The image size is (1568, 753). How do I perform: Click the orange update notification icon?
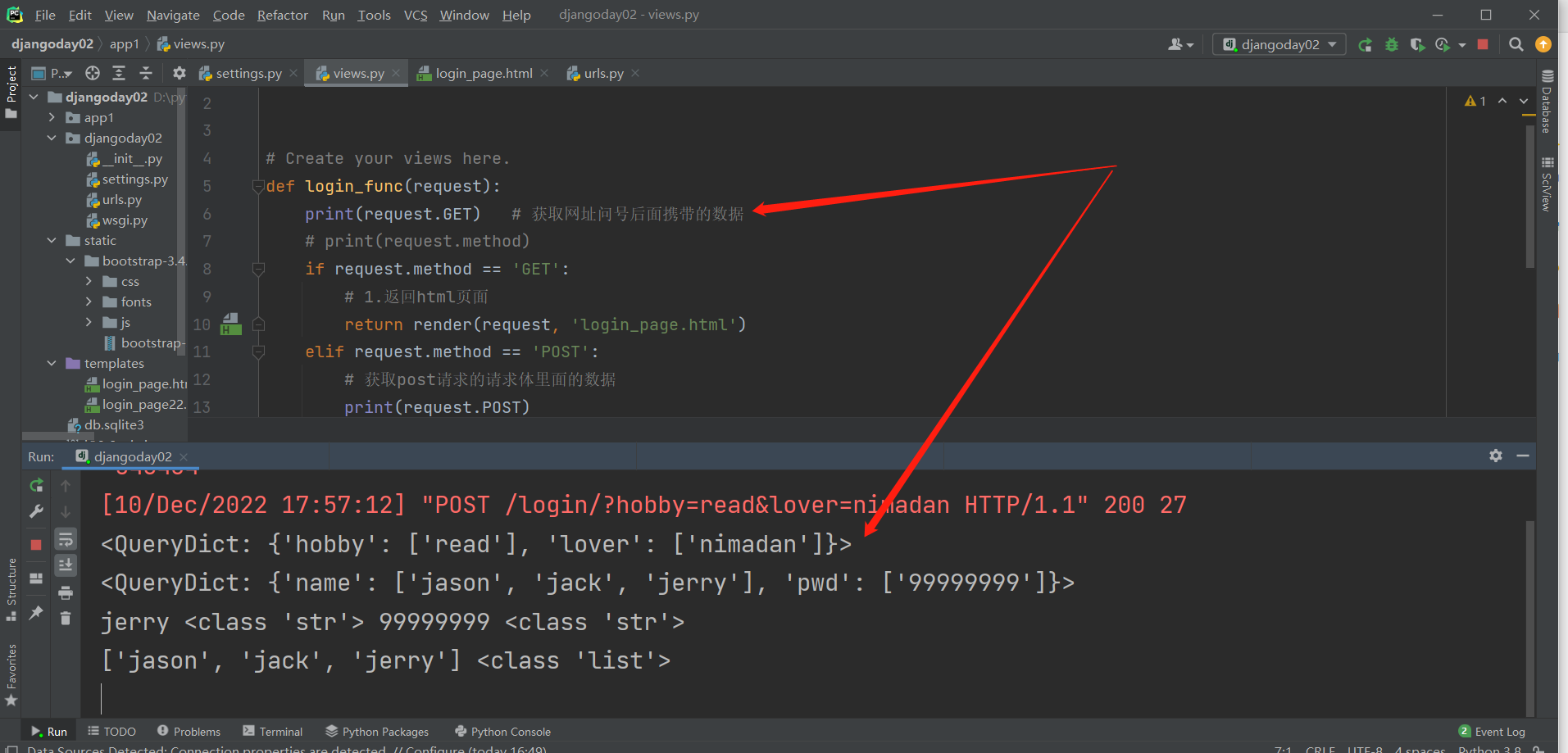tap(1543, 44)
